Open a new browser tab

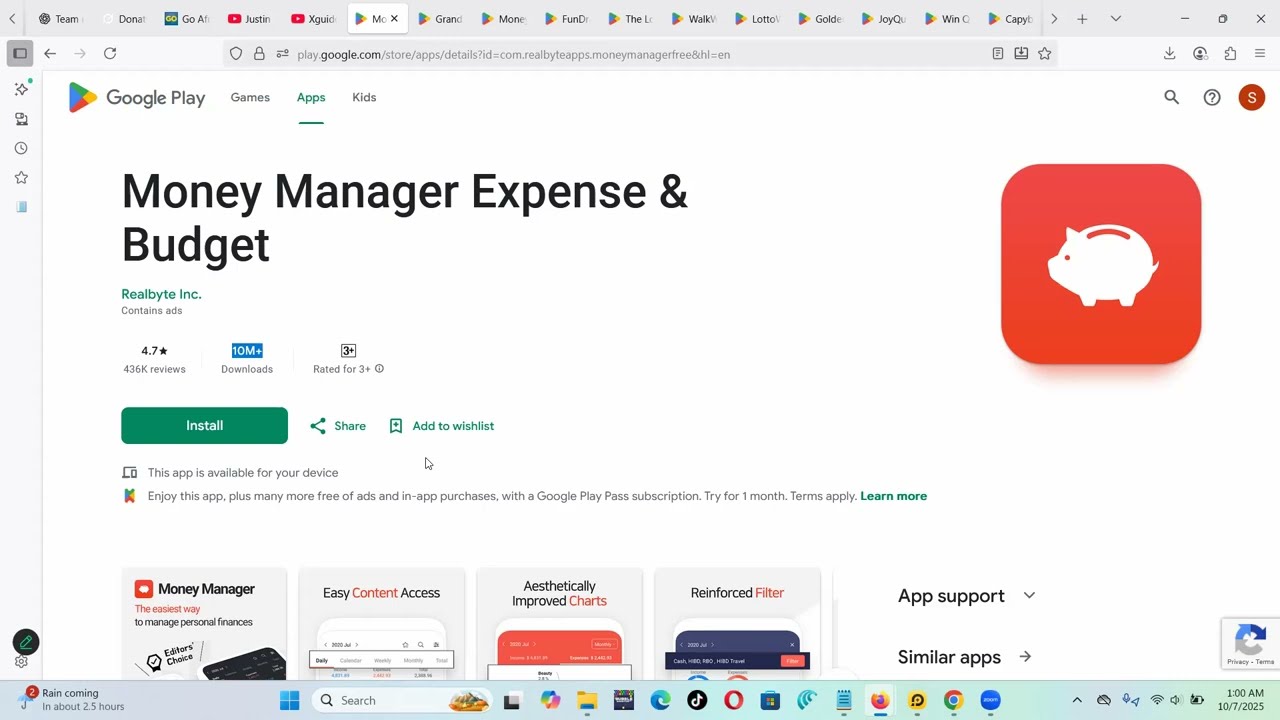tap(1082, 19)
